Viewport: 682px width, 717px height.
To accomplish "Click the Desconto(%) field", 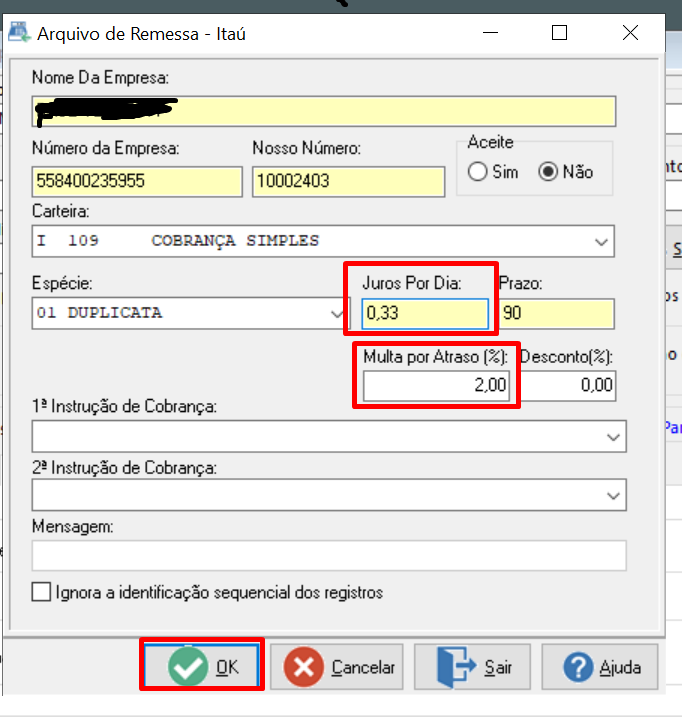I will pos(569,385).
